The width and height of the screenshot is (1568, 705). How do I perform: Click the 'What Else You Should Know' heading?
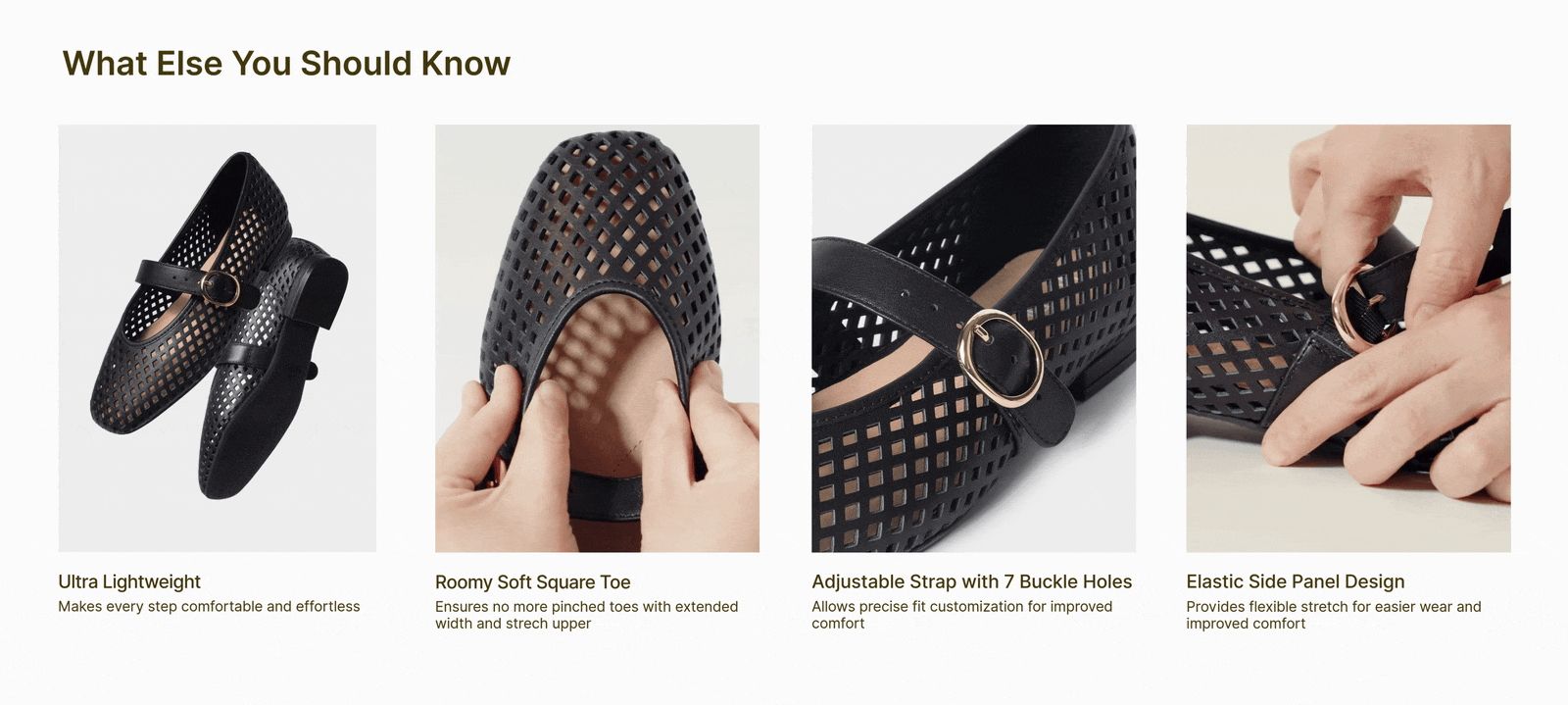(x=286, y=64)
